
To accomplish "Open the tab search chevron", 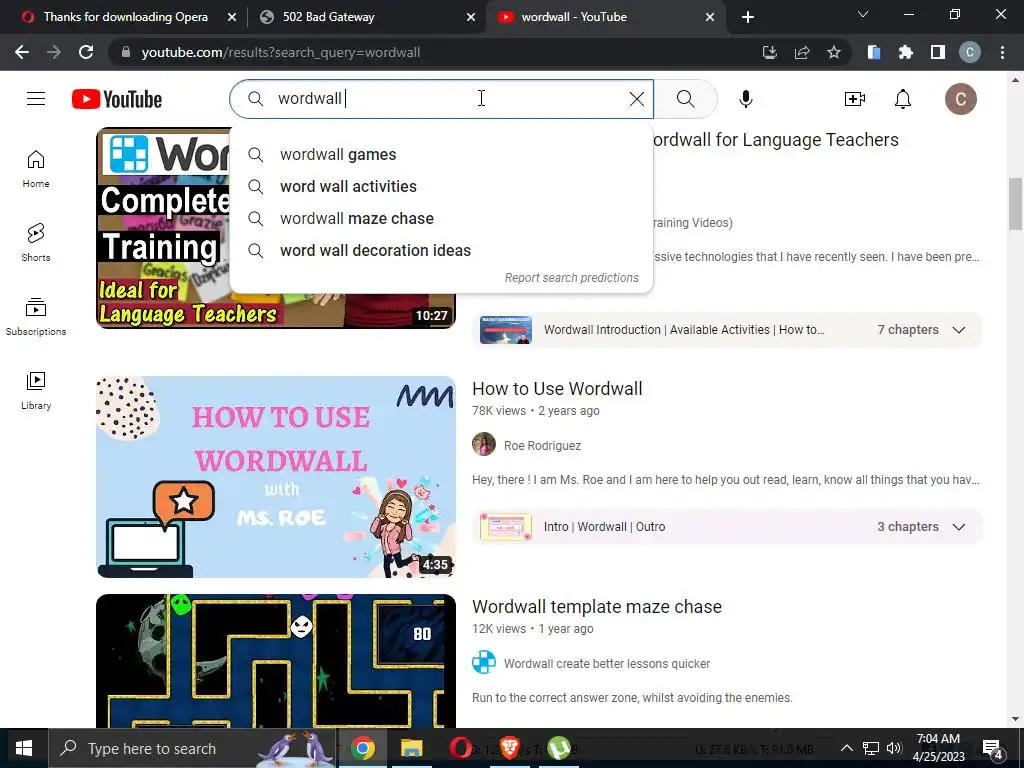I will click(863, 14).
